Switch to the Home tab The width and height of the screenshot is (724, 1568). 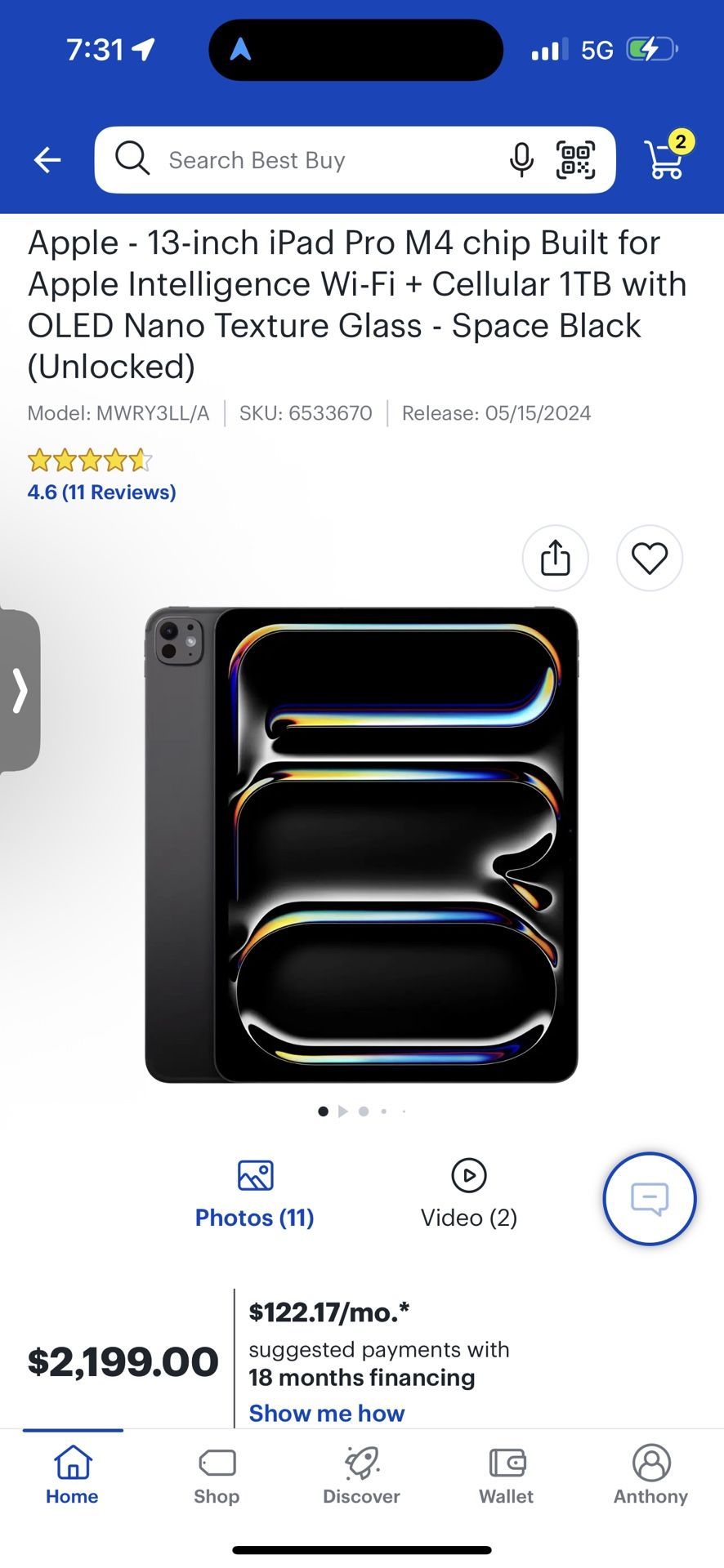click(72, 1475)
